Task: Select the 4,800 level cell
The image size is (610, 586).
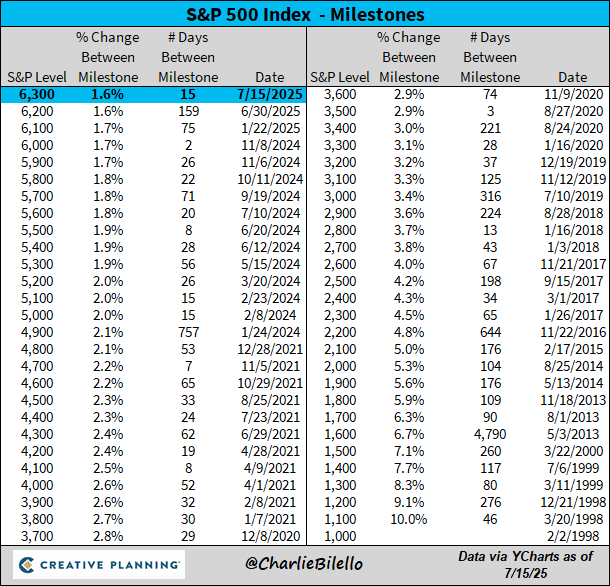Action: click(x=37, y=349)
